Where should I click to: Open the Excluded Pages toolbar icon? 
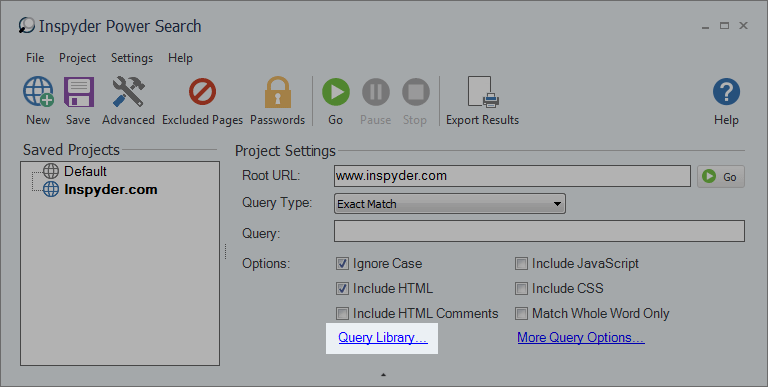pyautogui.click(x=202, y=92)
